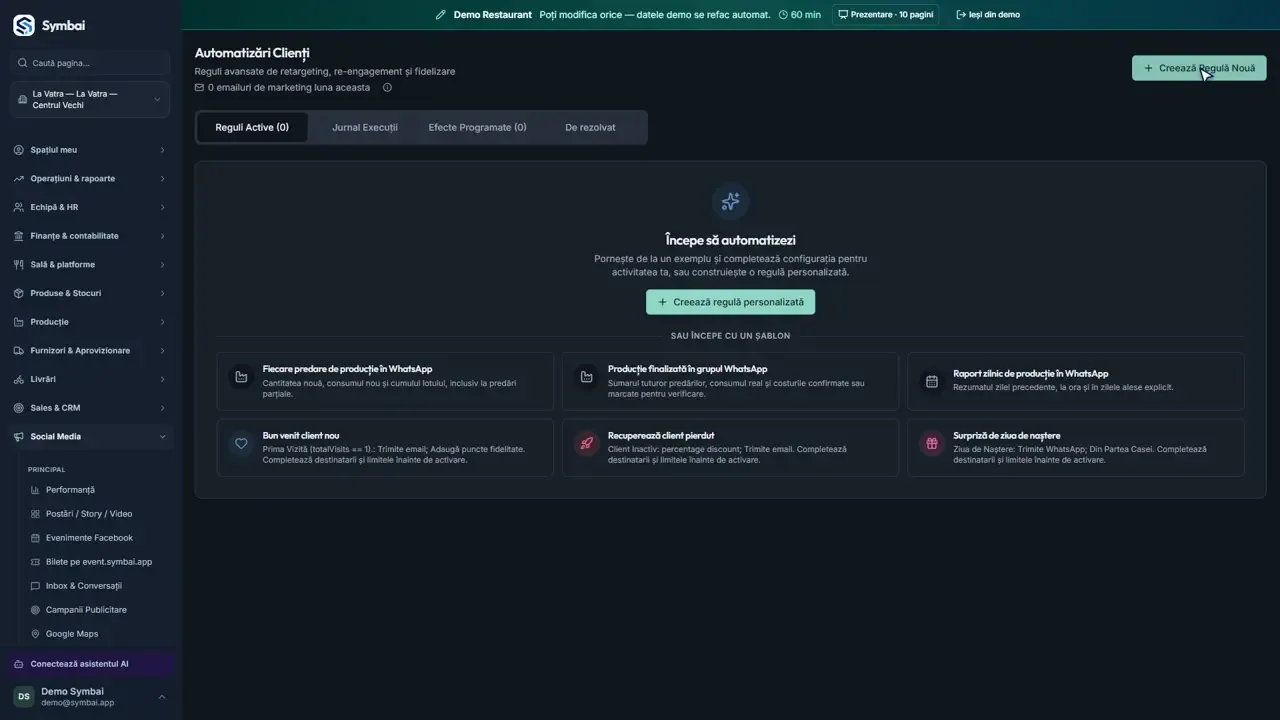Click the Echipă & HR people icon
Screen dimensions: 1280x720
click(19, 207)
